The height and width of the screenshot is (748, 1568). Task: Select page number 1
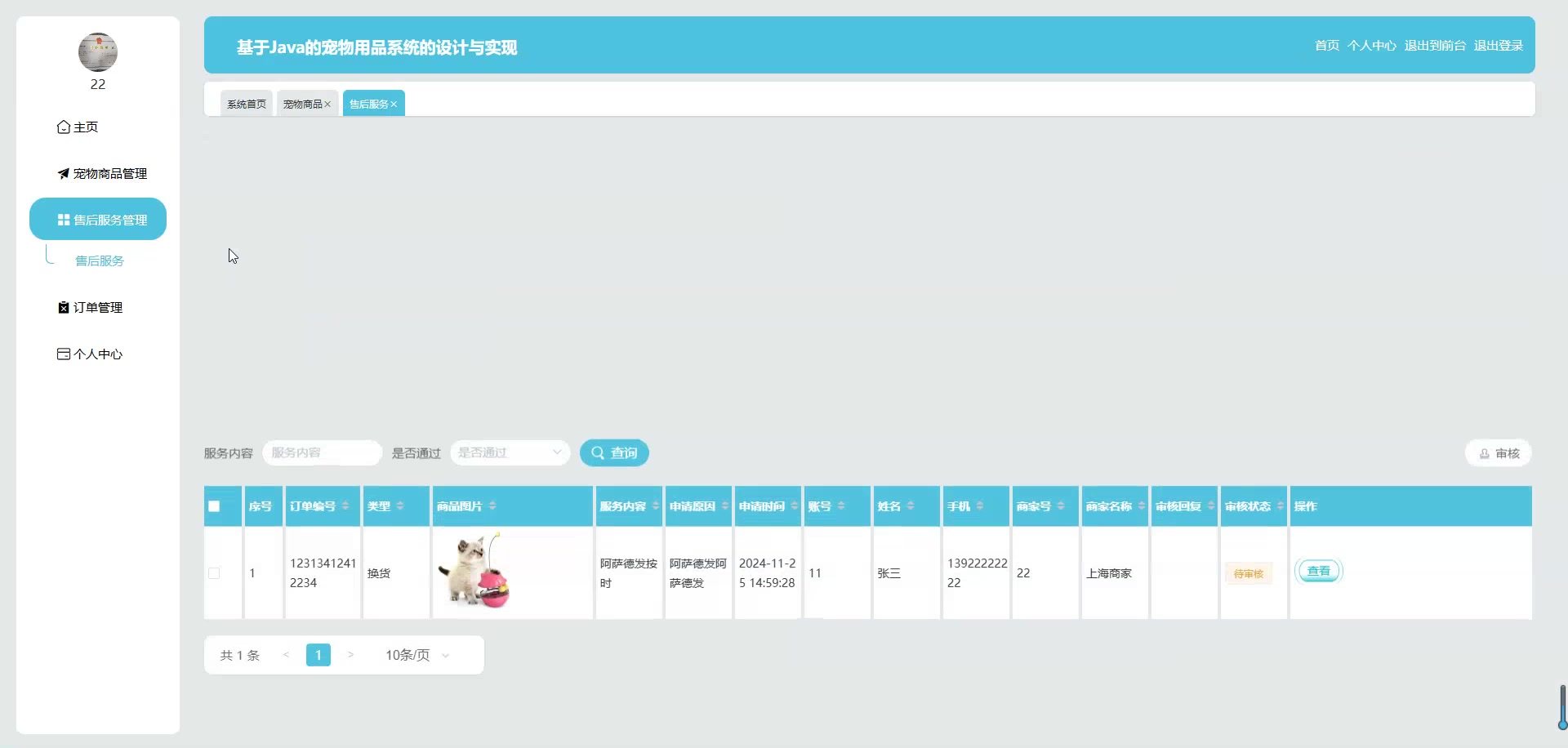[x=318, y=655]
